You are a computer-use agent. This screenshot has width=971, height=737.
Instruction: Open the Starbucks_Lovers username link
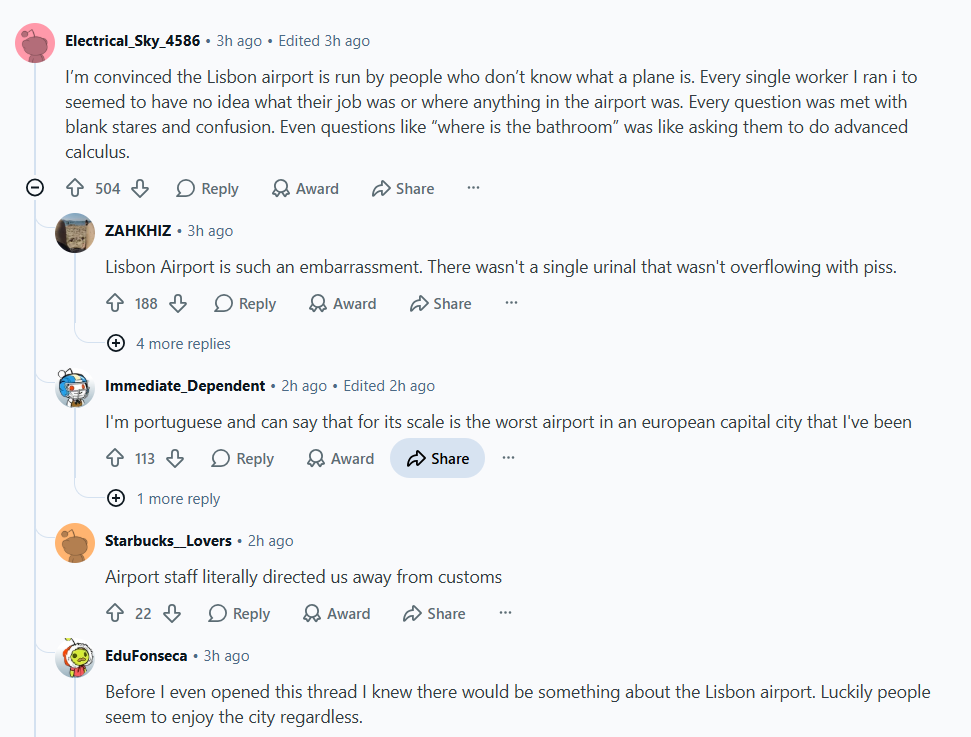(168, 541)
